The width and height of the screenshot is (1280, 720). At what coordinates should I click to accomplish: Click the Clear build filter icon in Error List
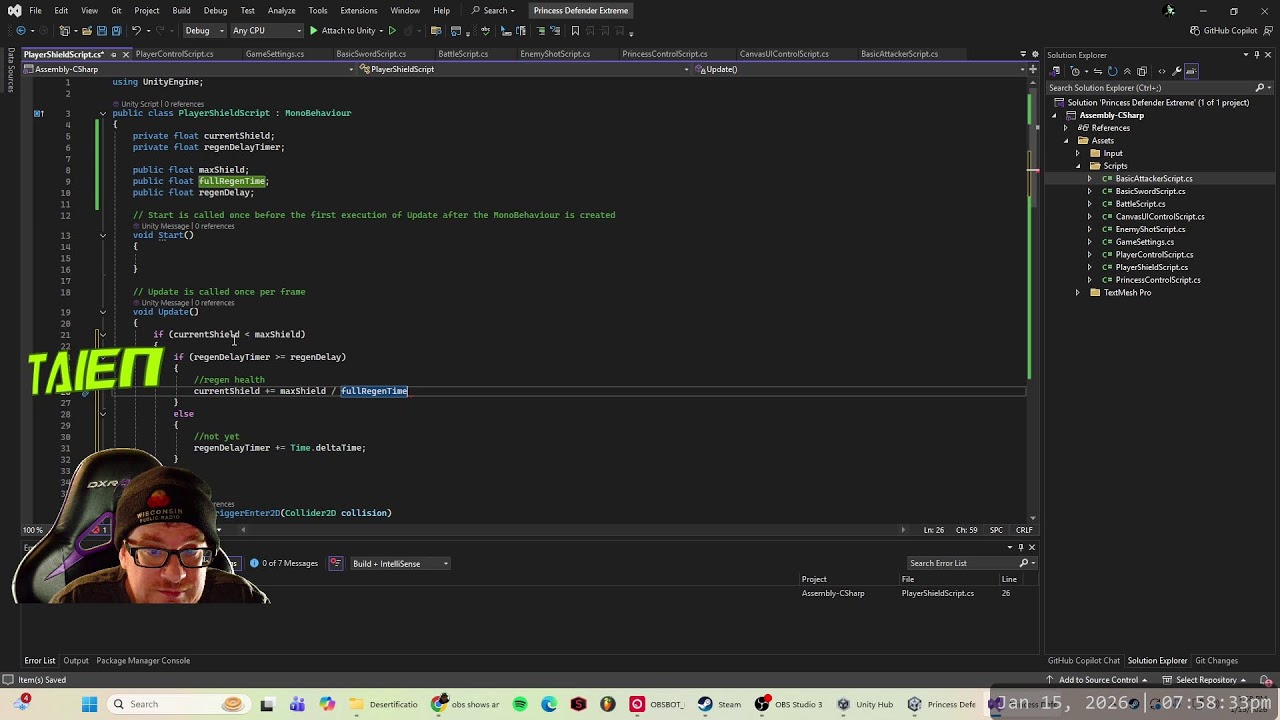tap(336, 564)
